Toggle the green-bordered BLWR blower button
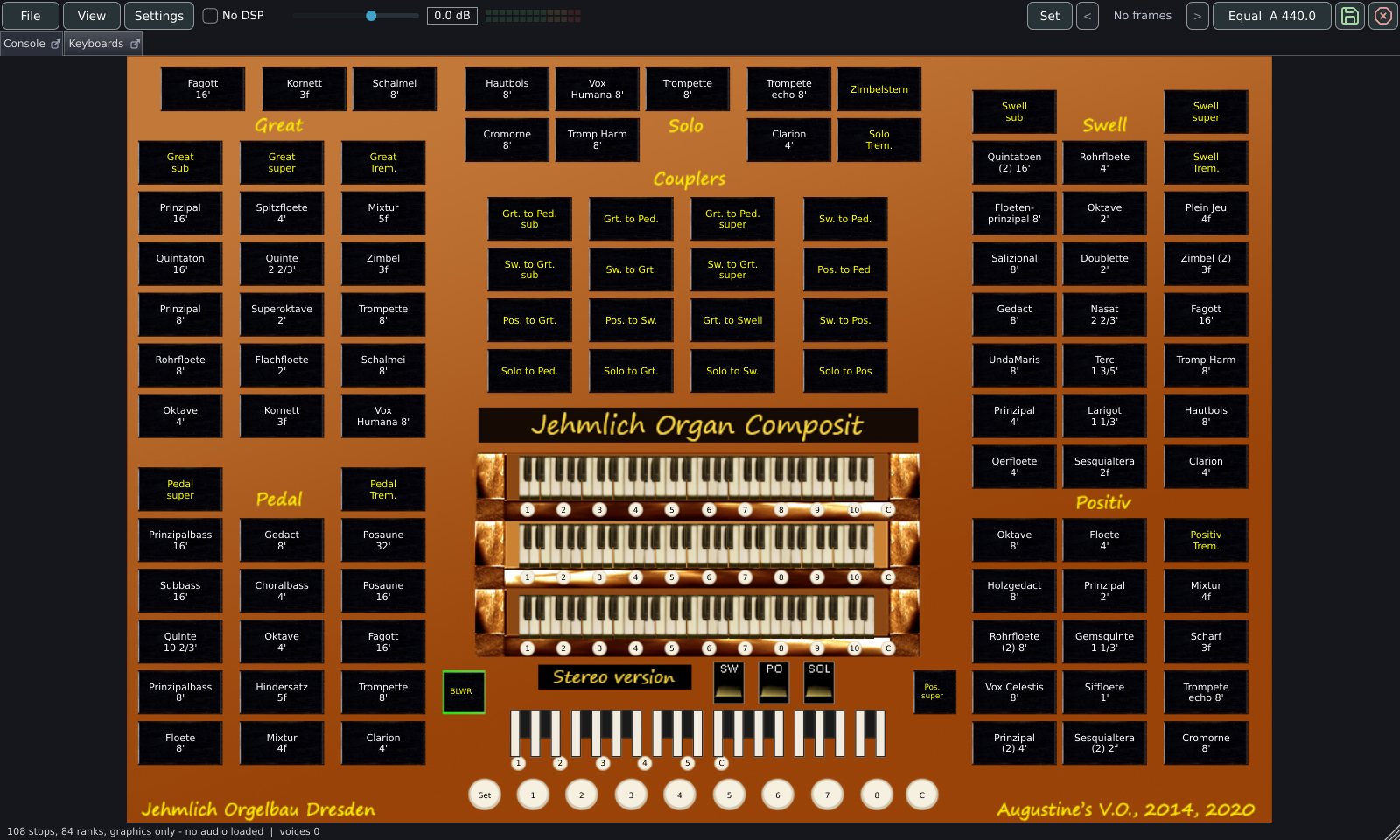 (x=463, y=692)
